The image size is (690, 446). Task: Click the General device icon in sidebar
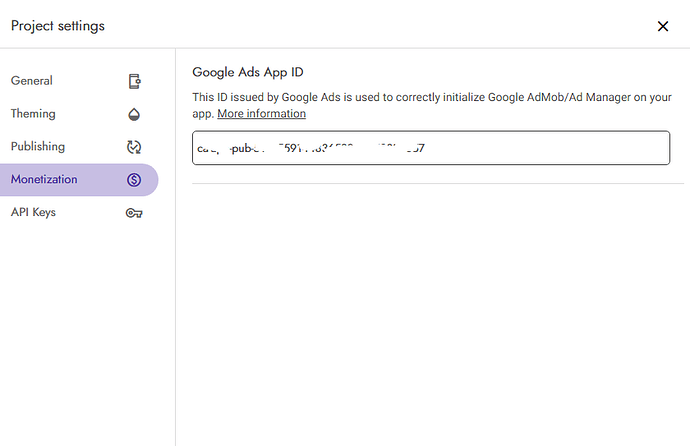pyautogui.click(x=134, y=81)
